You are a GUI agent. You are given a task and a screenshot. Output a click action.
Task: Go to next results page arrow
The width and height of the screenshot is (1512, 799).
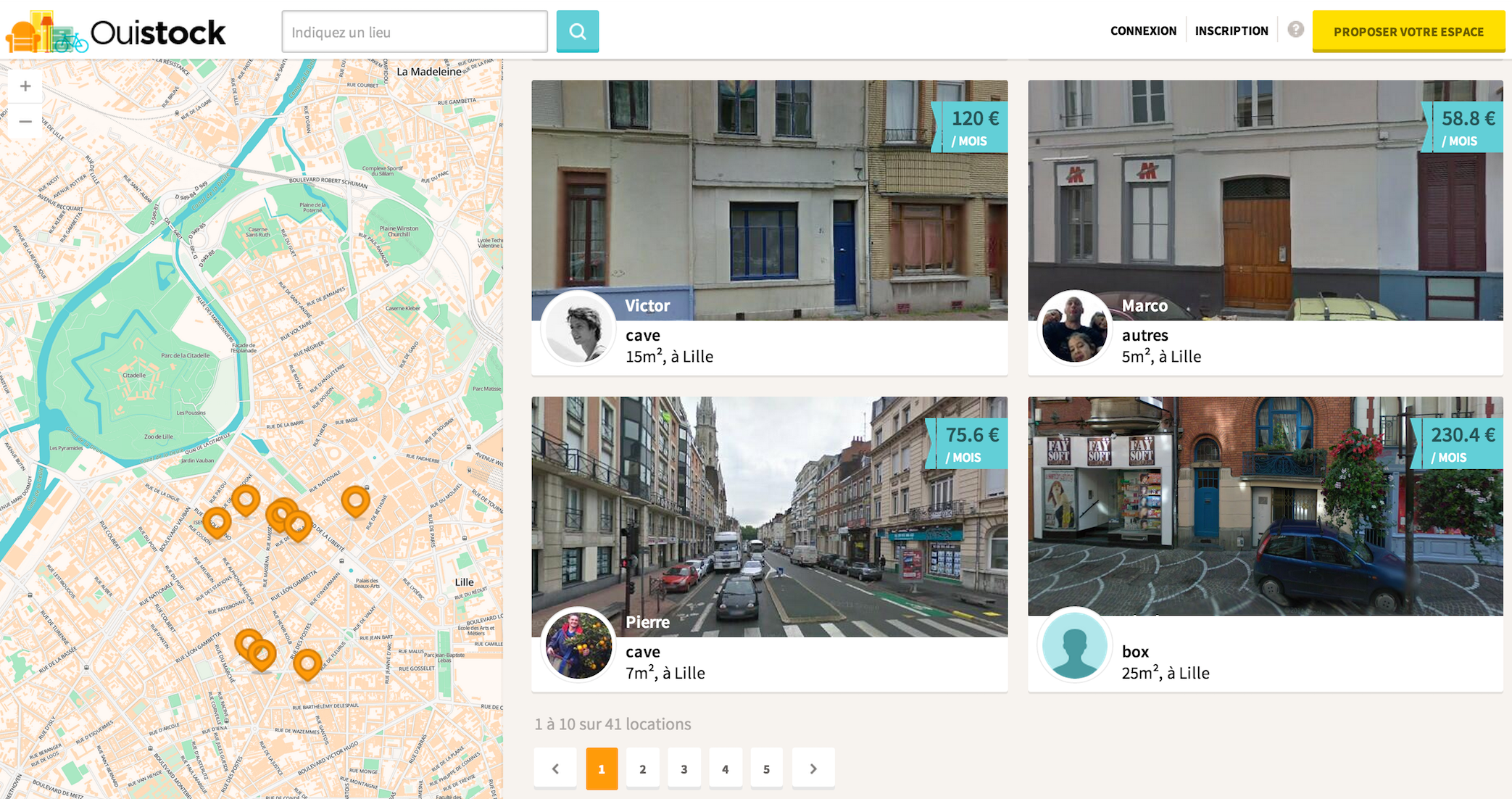813,769
